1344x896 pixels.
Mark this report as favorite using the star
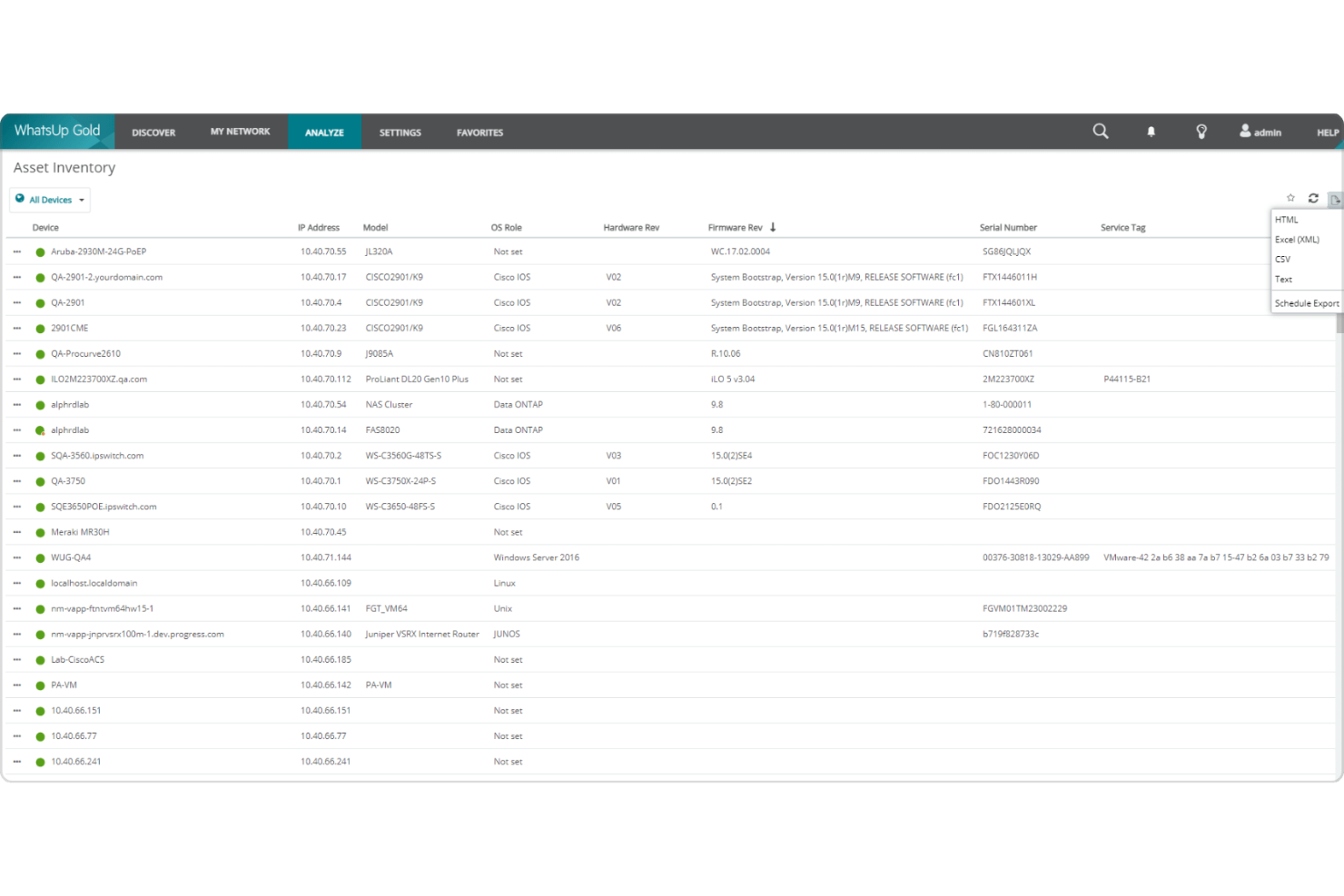[1290, 197]
